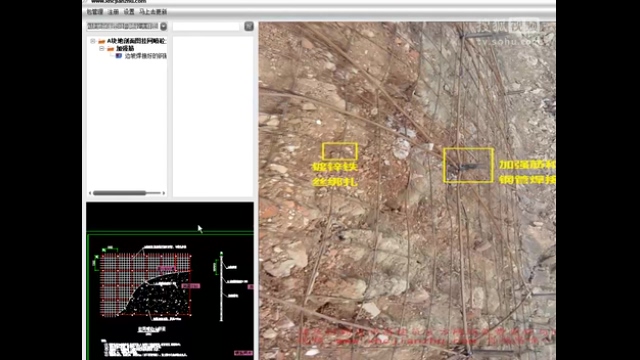The height and width of the screenshot is (360, 640).
Task: Open the first menu bar item, left of 注册
Action: (95, 12)
